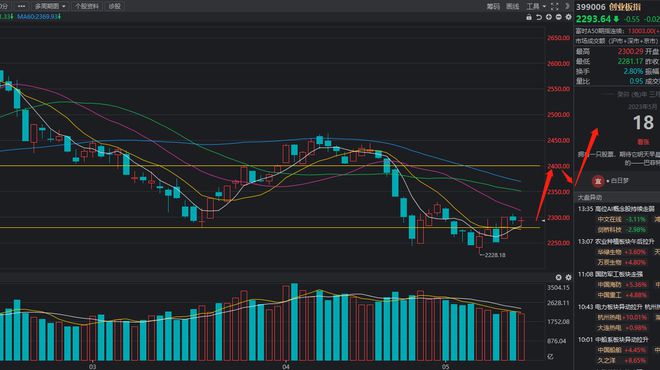The image size is (660, 370).
Task: Expand the 工具 tools dropdown
Action: (x=536, y=6)
